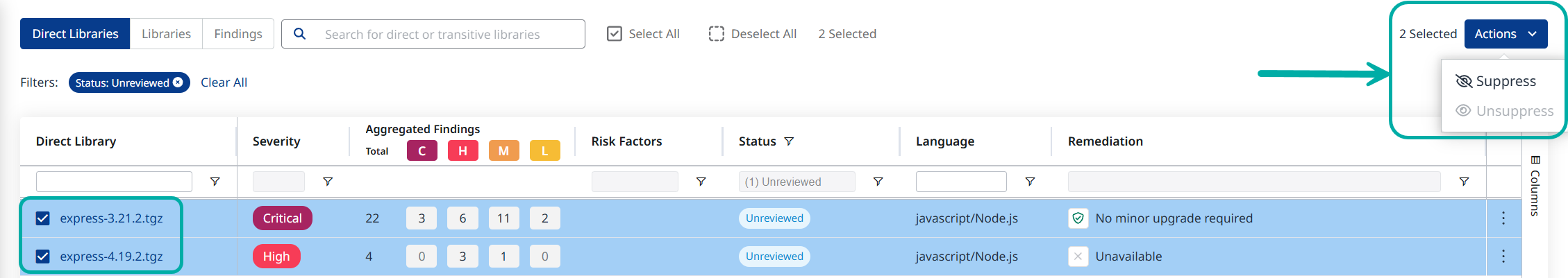This screenshot has width=1568, height=278.
Task: Click the search magnifier icon
Action: 299,34
